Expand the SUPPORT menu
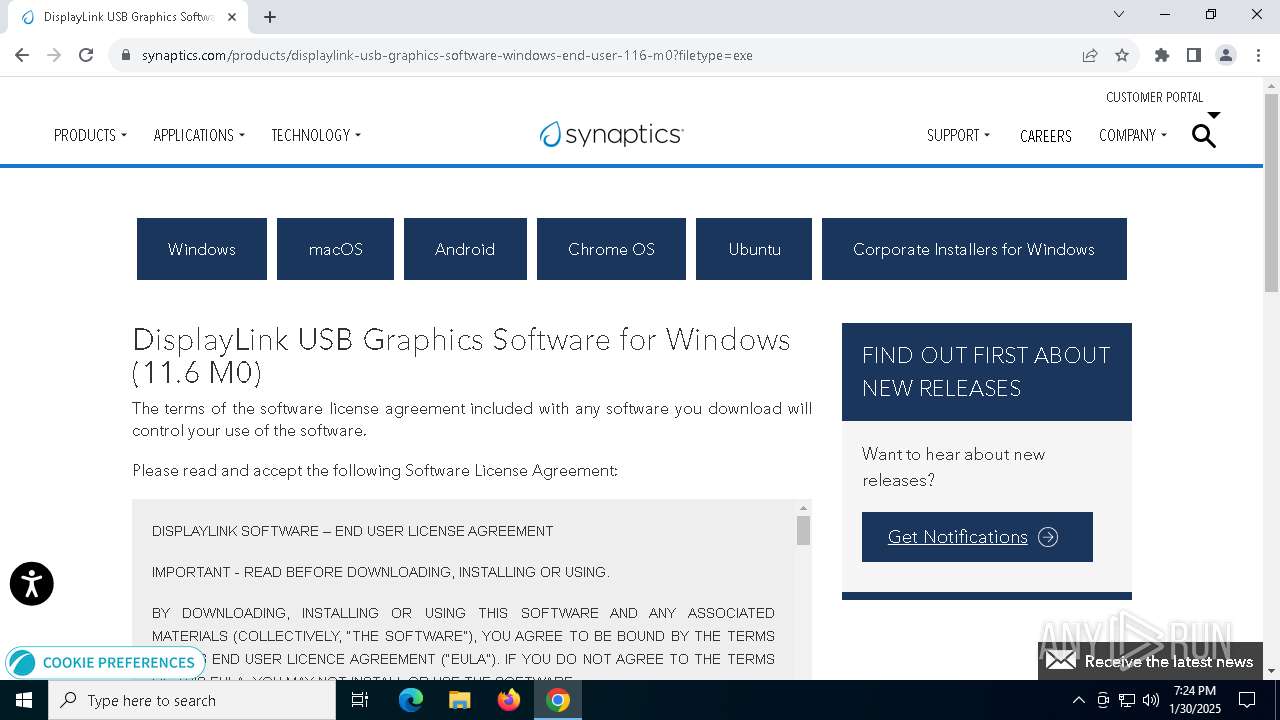This screenshot has width=1280, height=720. pos(958,135)
